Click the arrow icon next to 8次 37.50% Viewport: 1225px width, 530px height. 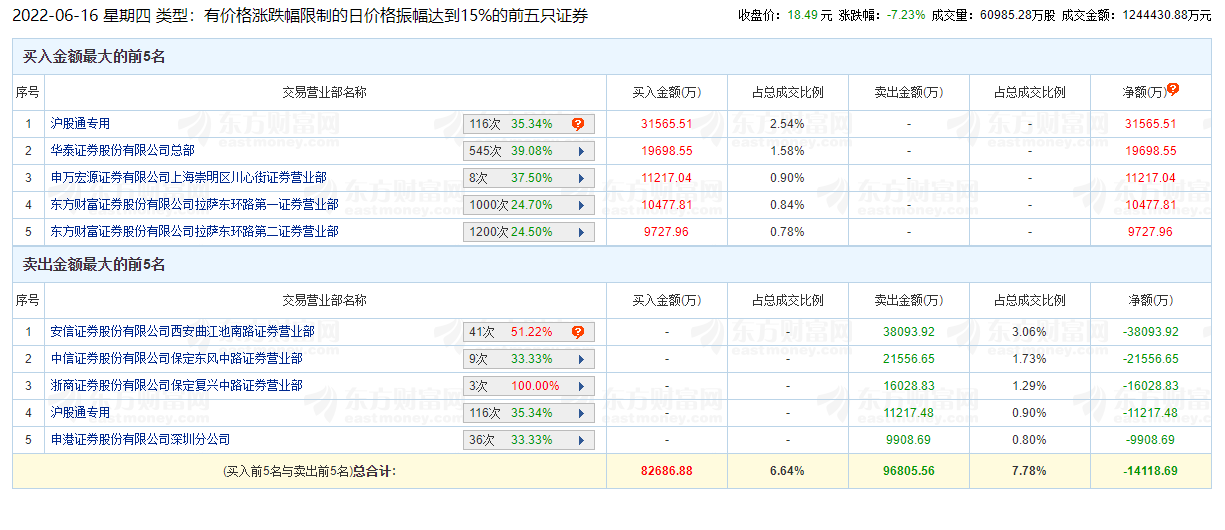(x=581, y=178)
